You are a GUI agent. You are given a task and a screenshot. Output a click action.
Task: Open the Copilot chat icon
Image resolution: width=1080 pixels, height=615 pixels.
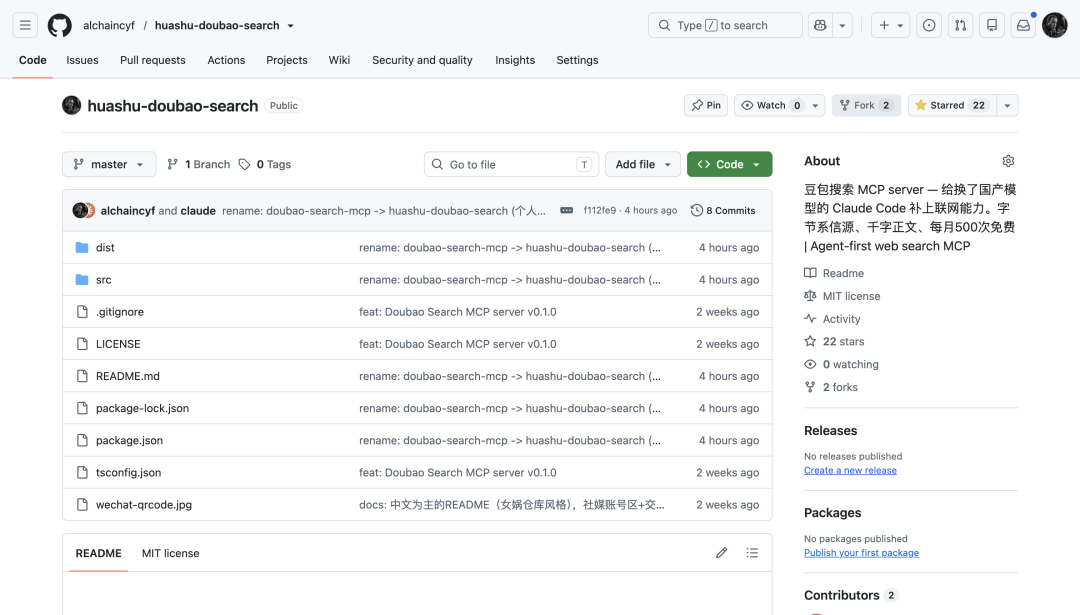tap(820, 25)
